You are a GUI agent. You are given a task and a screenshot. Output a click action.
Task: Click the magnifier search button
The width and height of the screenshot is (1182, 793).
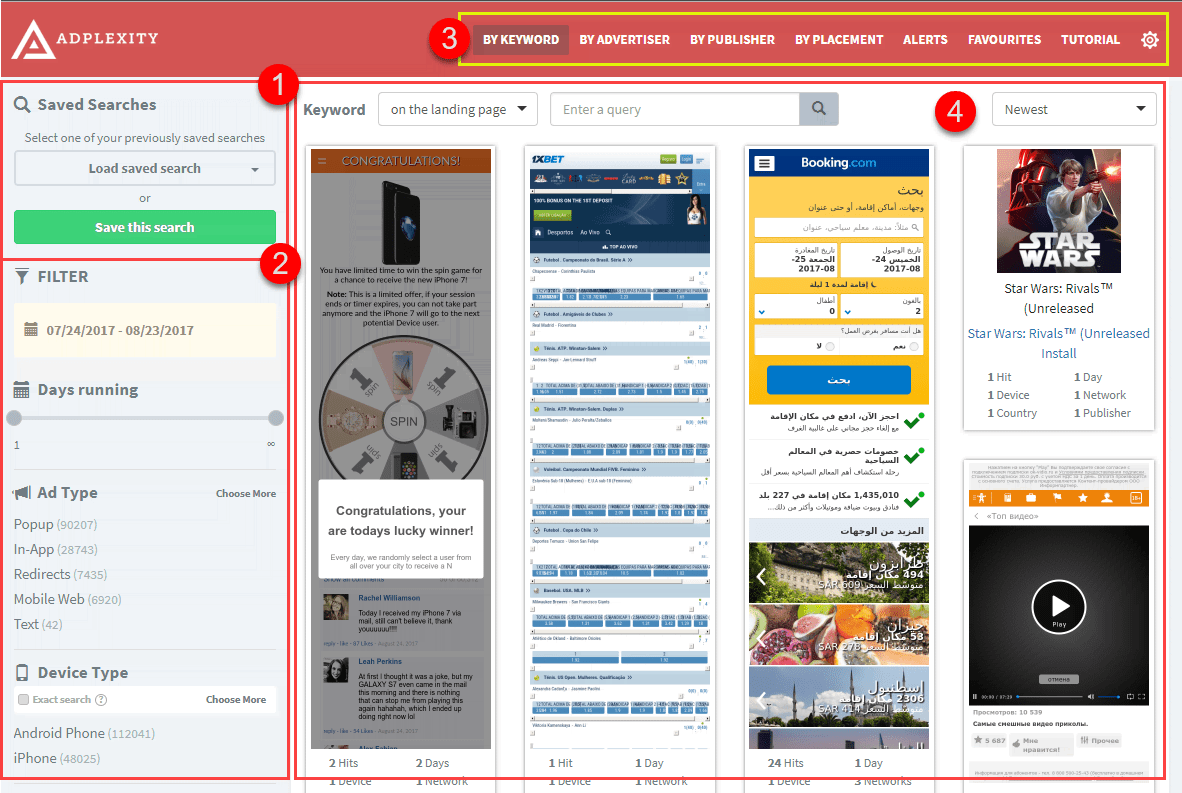(818, 110)
